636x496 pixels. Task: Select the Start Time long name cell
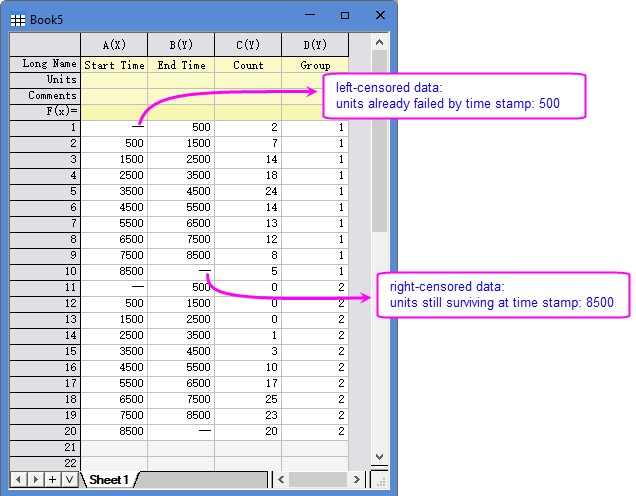pyautogui.click(x=114, y=65)
